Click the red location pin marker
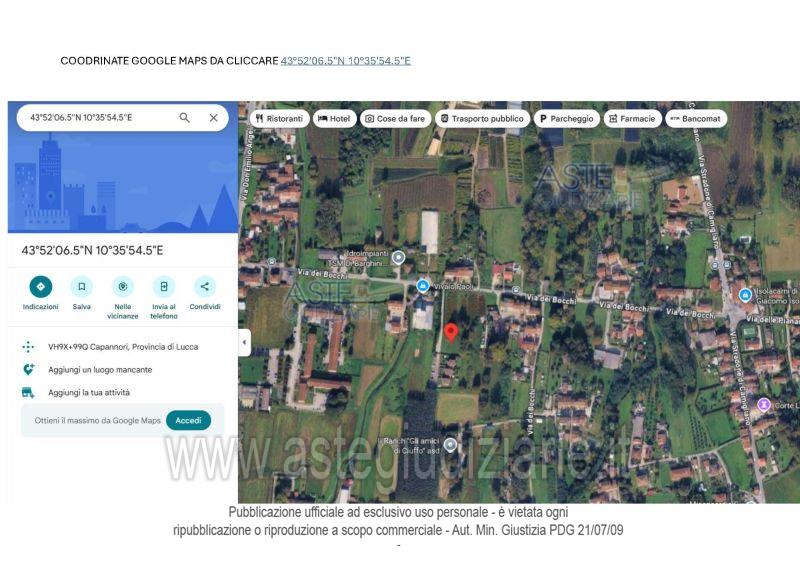Screen dimensions: 800x566 pos(451,332)
